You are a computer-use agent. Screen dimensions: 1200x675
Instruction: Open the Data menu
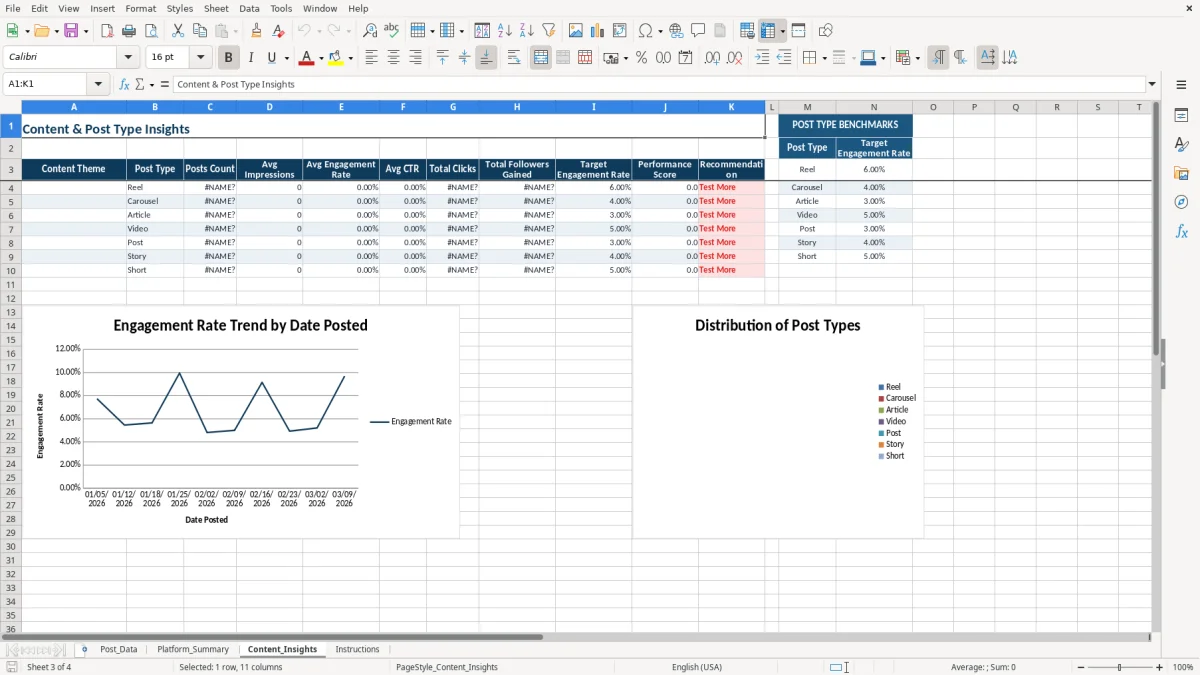point(249,8)
